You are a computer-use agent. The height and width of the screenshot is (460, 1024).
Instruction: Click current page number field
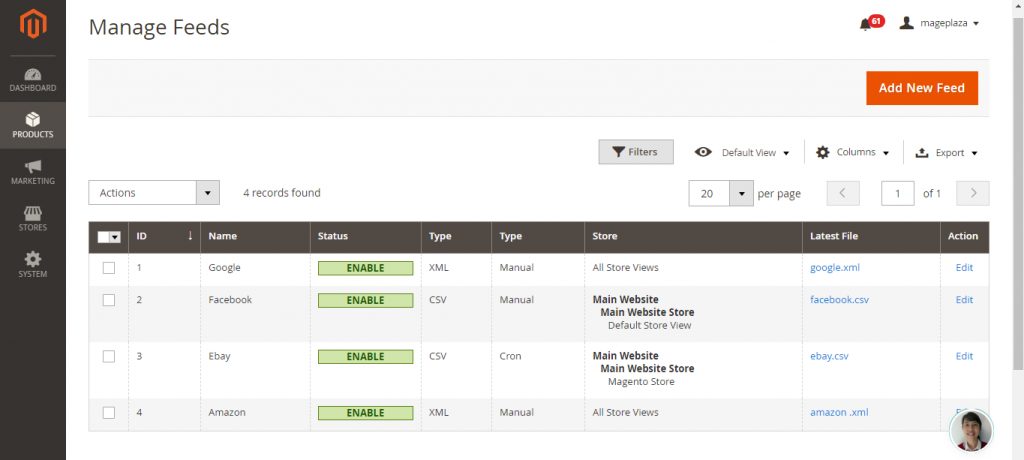[897, 193]
